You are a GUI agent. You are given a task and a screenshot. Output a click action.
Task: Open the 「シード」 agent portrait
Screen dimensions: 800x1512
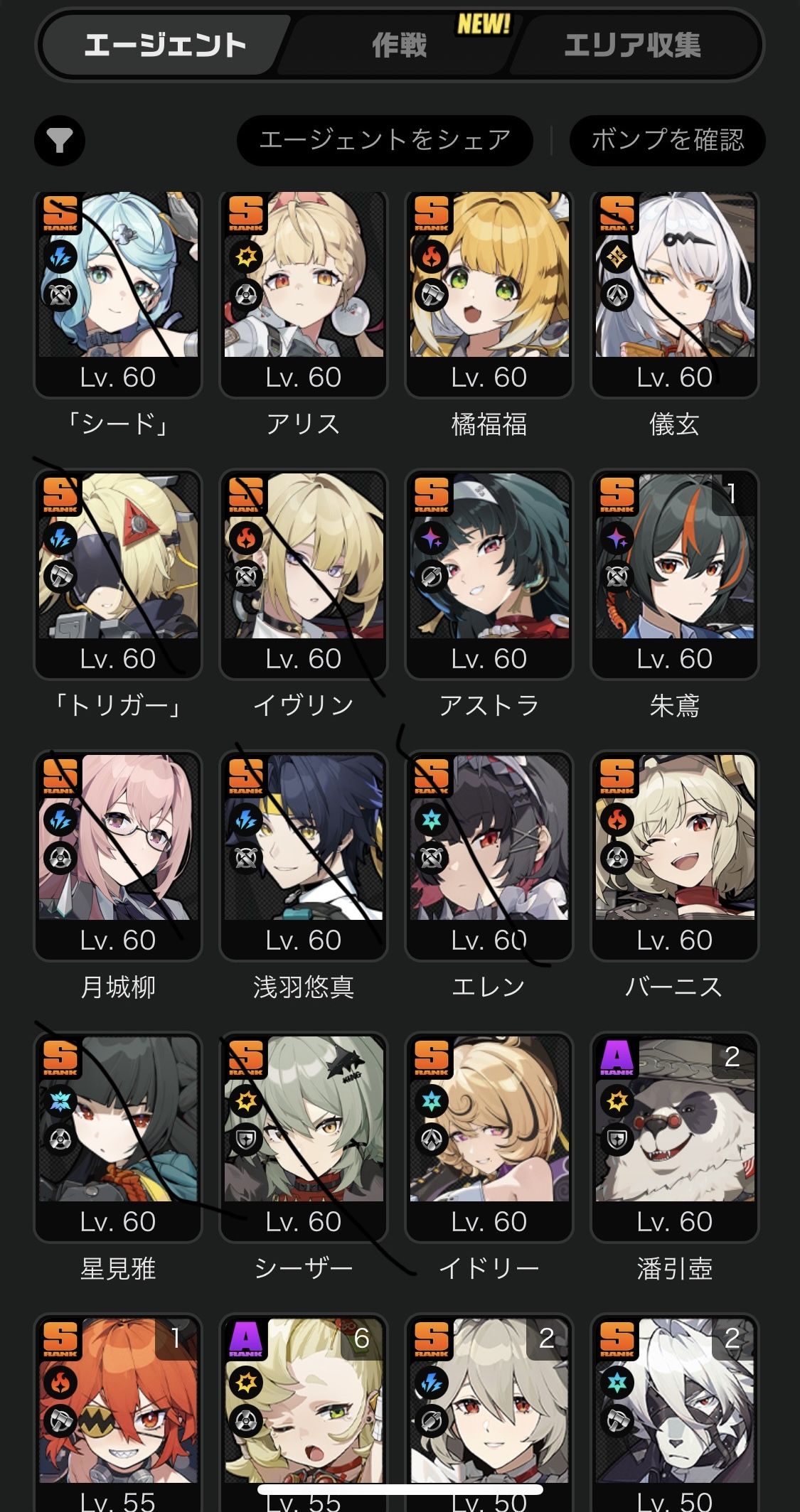click(118, 294)
